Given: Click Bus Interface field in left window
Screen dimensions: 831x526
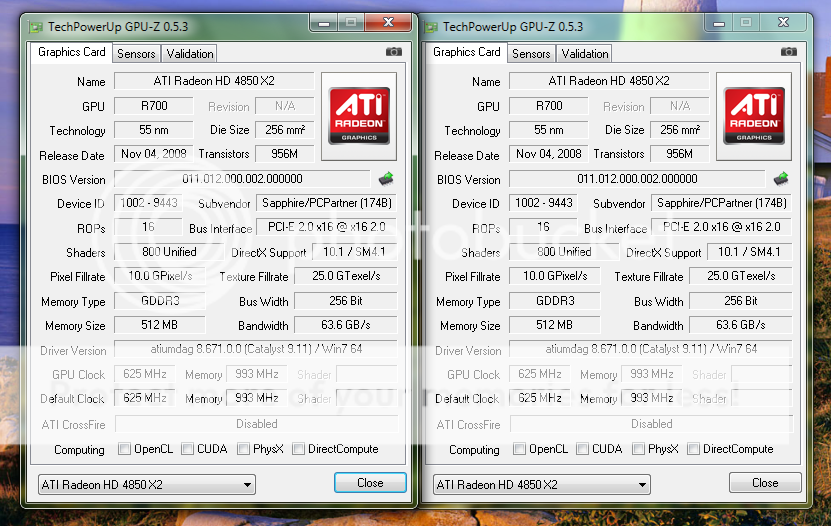Looking at the screenshot, I should [326, 227].
